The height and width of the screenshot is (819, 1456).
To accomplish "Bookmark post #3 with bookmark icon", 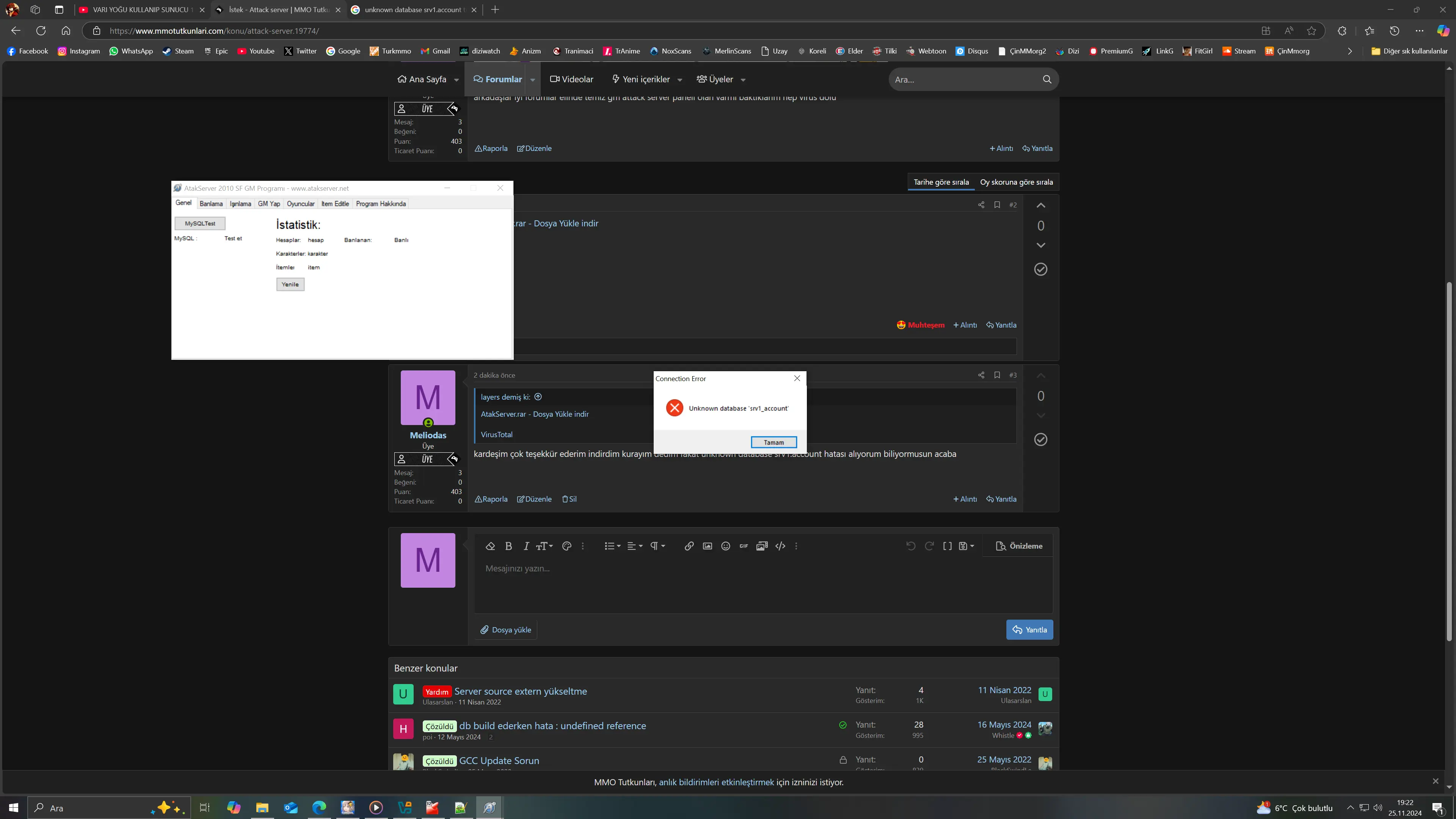I will click(997, 375).
